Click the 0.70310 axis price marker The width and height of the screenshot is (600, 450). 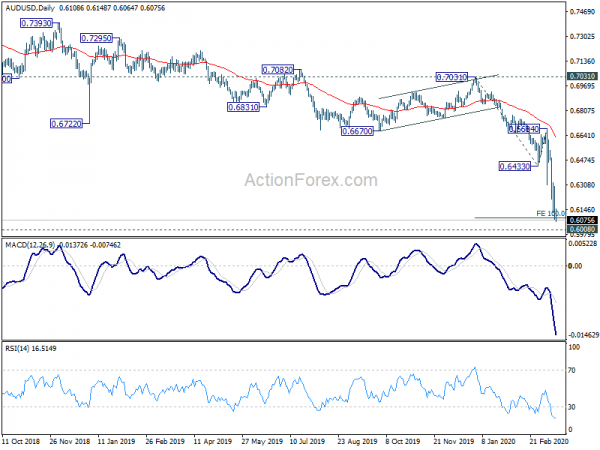pos(582,77)
